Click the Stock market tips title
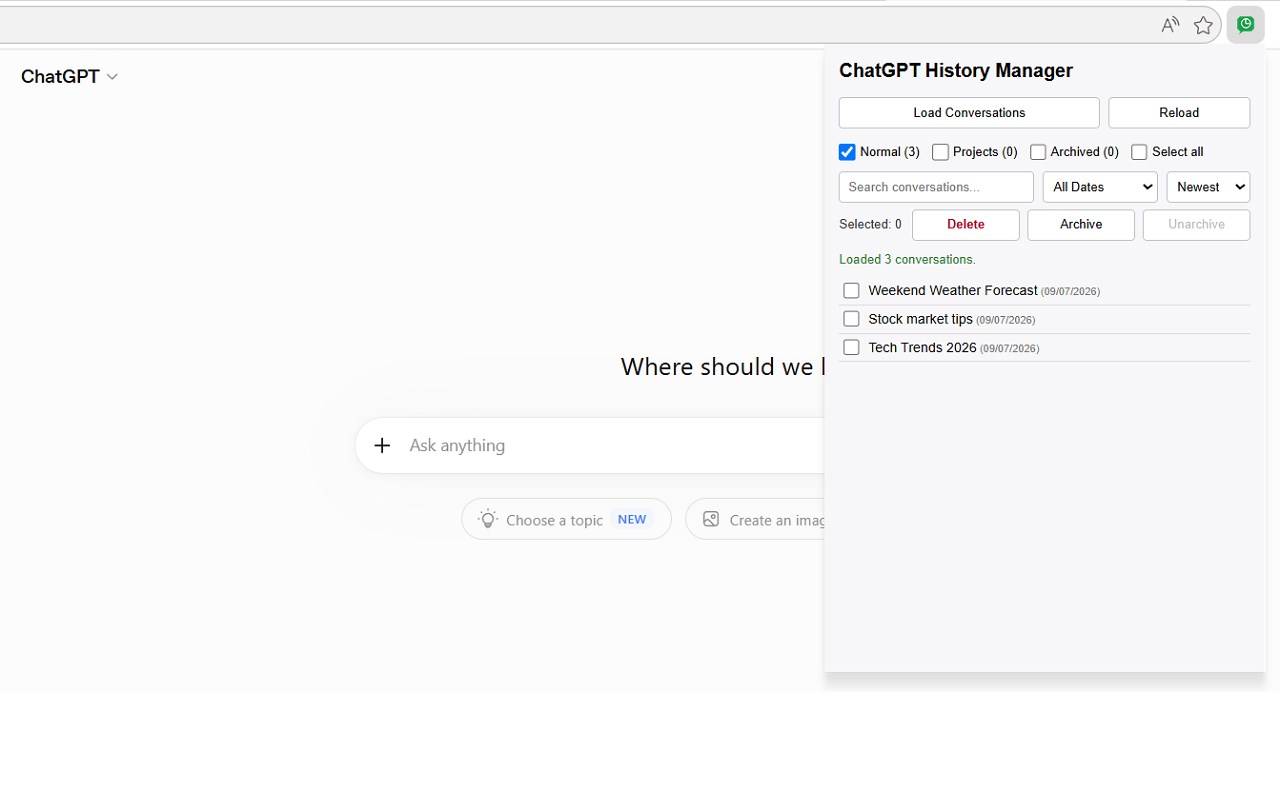Viewport: 1280px width, 800px height. 920,319
